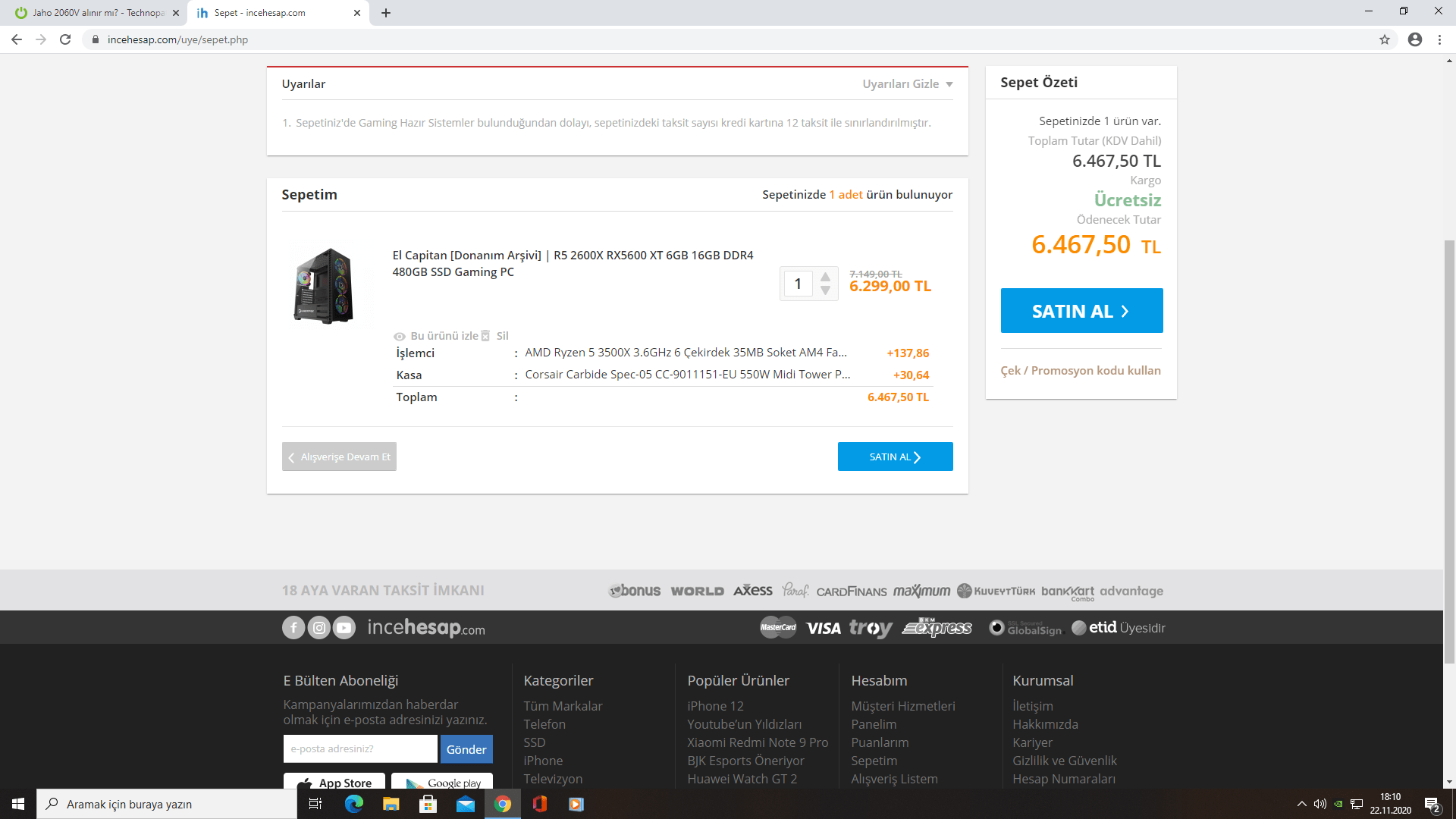This screenshot has width=1456, height=819.
Task: Bookmark this page with star icon
Action: click(1384, 39)
